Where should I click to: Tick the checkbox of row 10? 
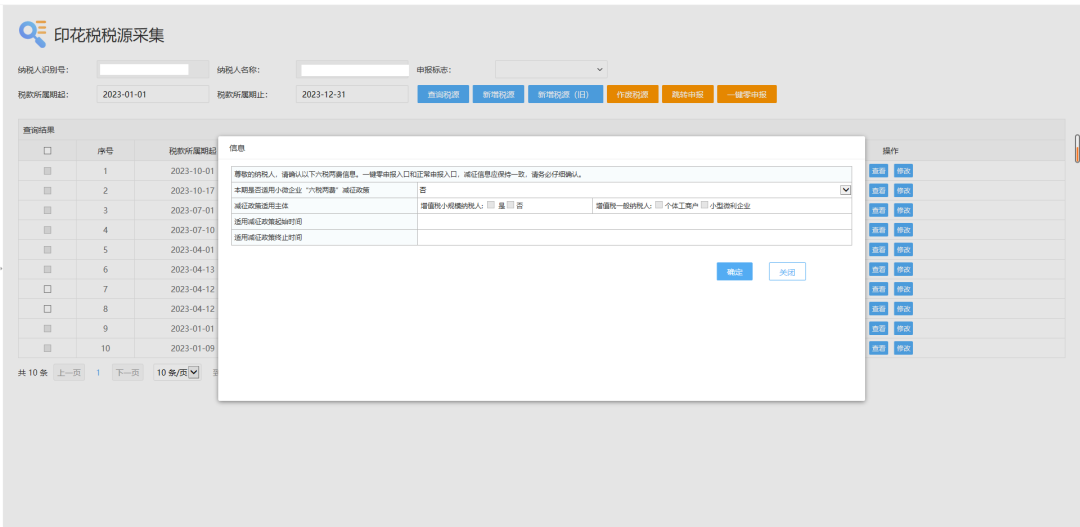[x=48, y=348]
